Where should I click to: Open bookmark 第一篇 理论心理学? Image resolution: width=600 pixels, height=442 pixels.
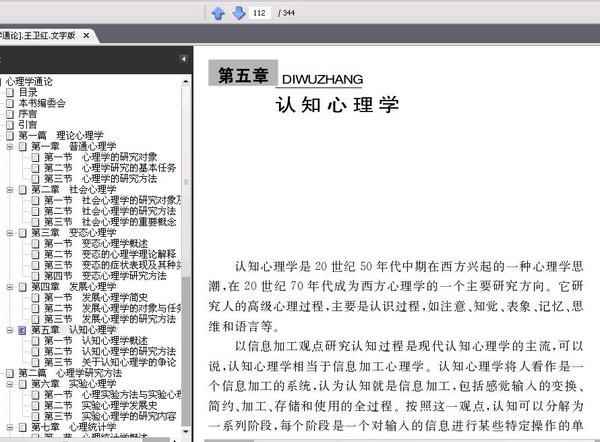[x=61, y=135]
